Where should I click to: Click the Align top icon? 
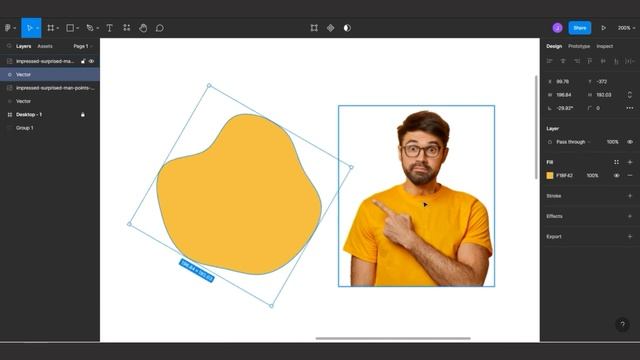pos(590,61)
